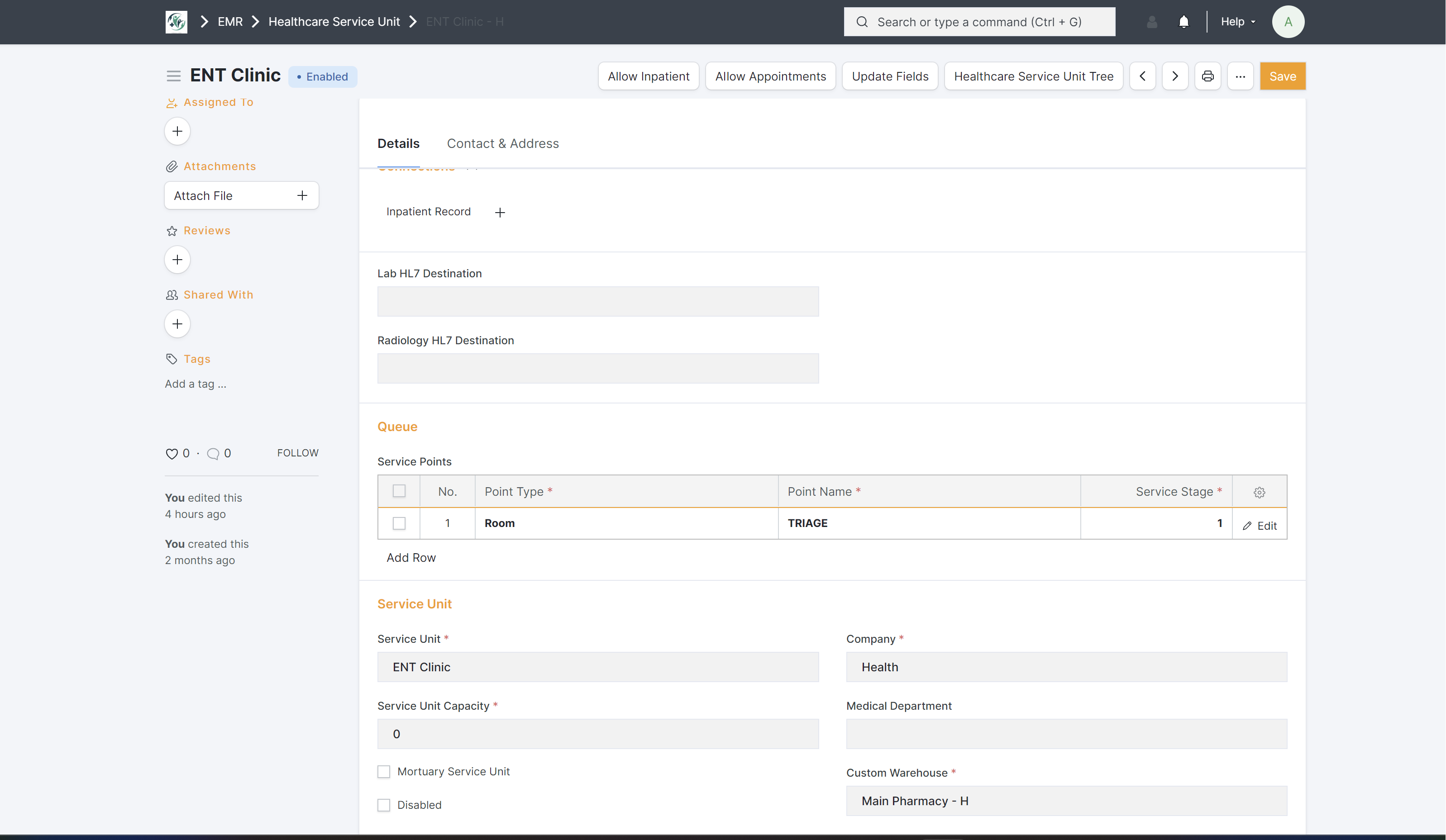Viewport: 1446px width, 840px height.
Task: Collapse the Queue section heading
Action: pos(397,427)
